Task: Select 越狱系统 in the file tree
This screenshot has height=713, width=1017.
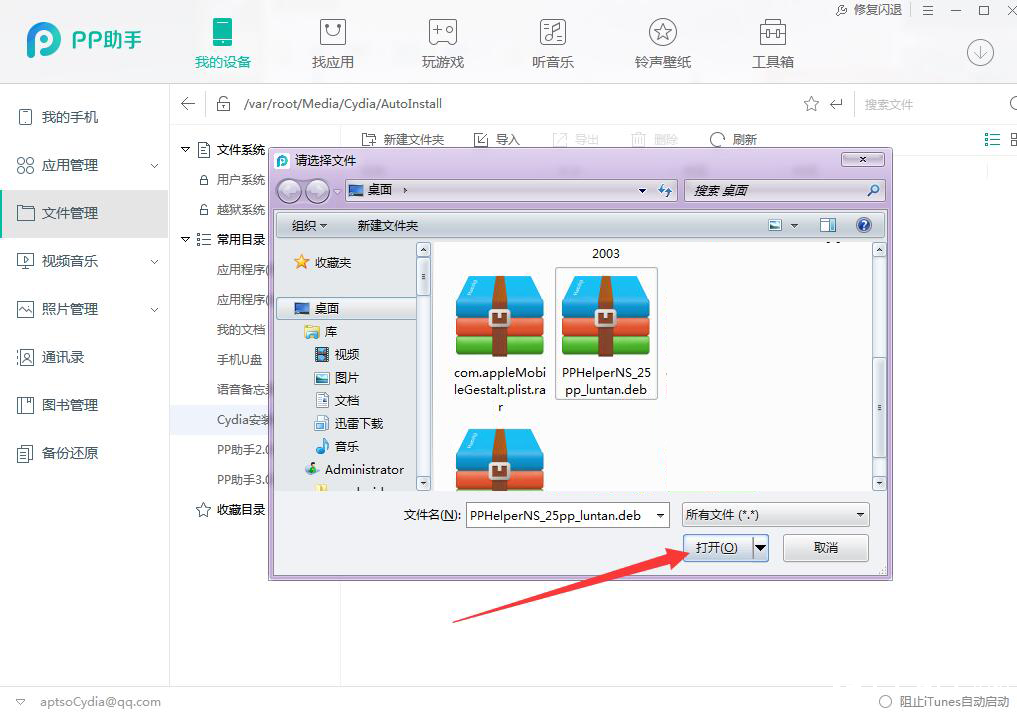Action: pyautogui.click(x=241, y=210)
